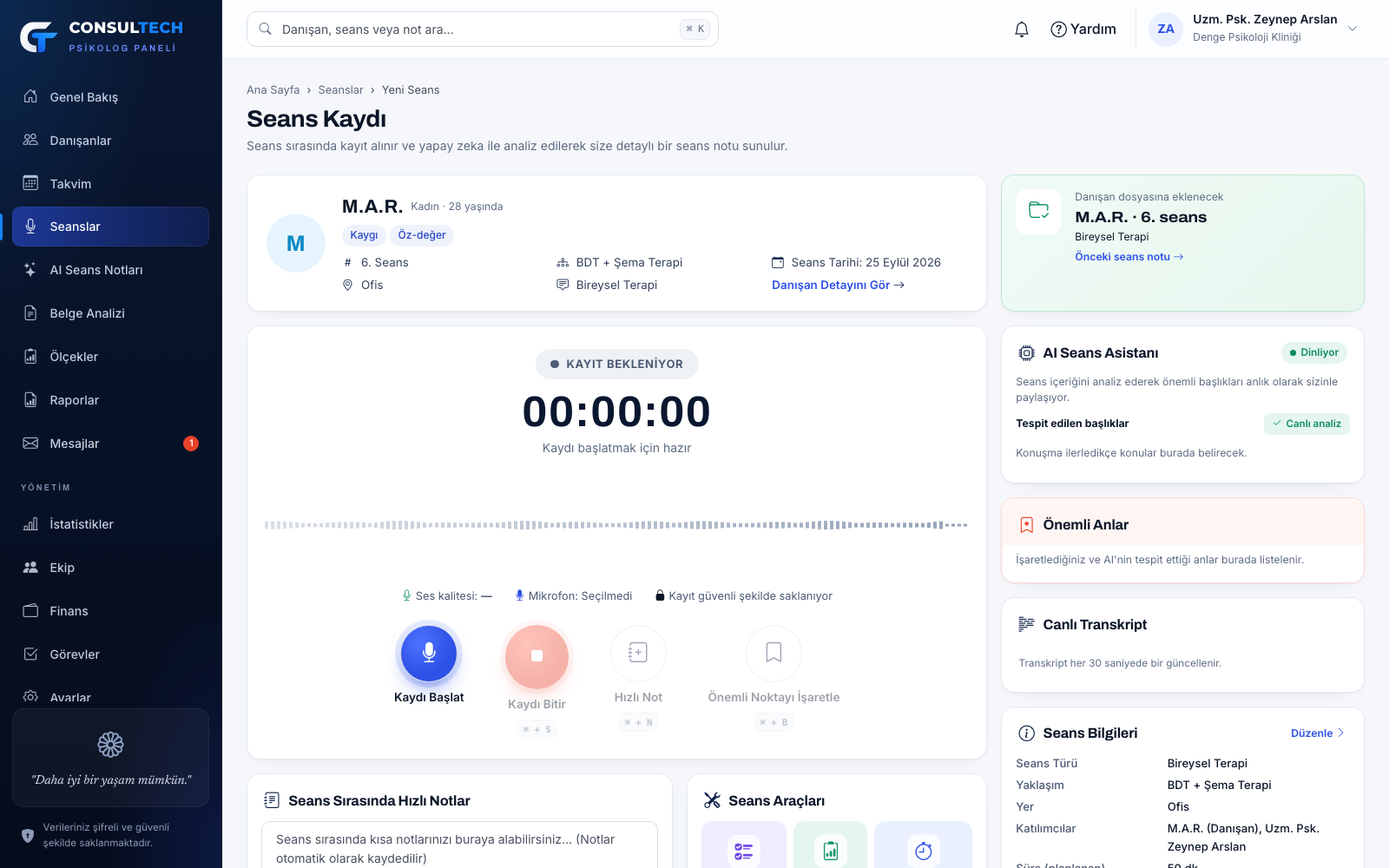Click the Görevler checkbox icon
This screenshot has width=1389, height=868.
point(30,654)
